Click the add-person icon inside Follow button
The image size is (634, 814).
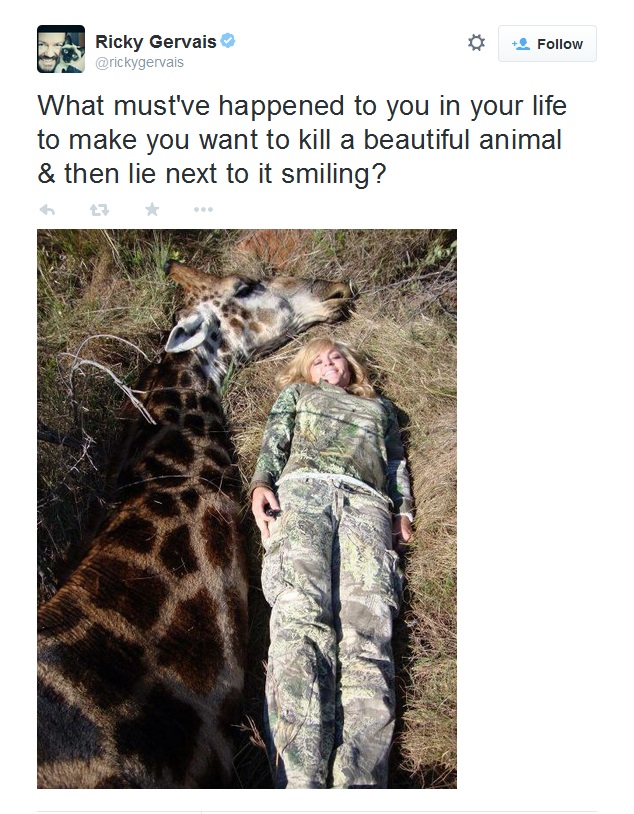pyautogui.click(x=521, y=44)
